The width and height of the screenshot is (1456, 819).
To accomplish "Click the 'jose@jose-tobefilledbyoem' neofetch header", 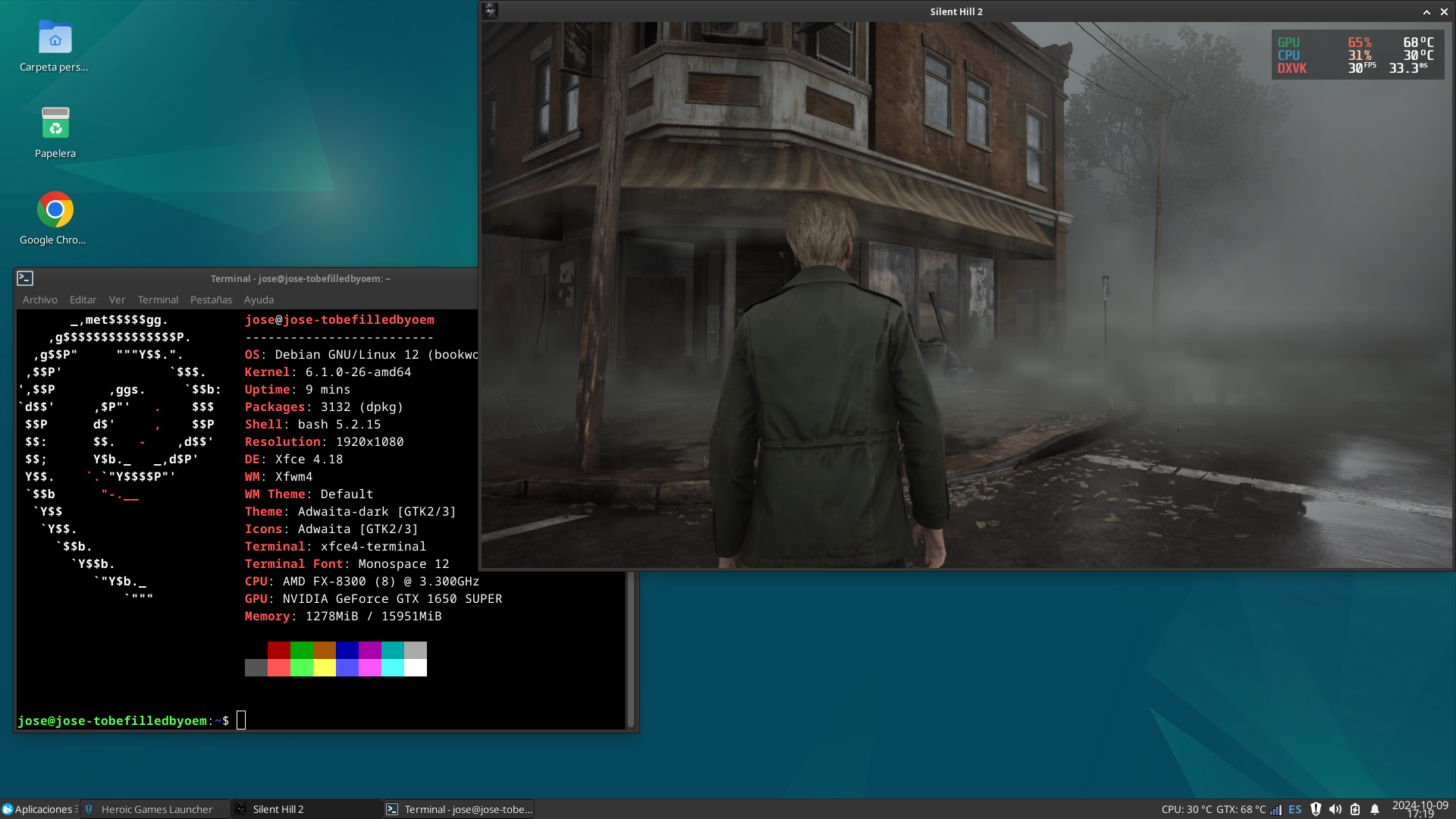I will tap(339, 319).
